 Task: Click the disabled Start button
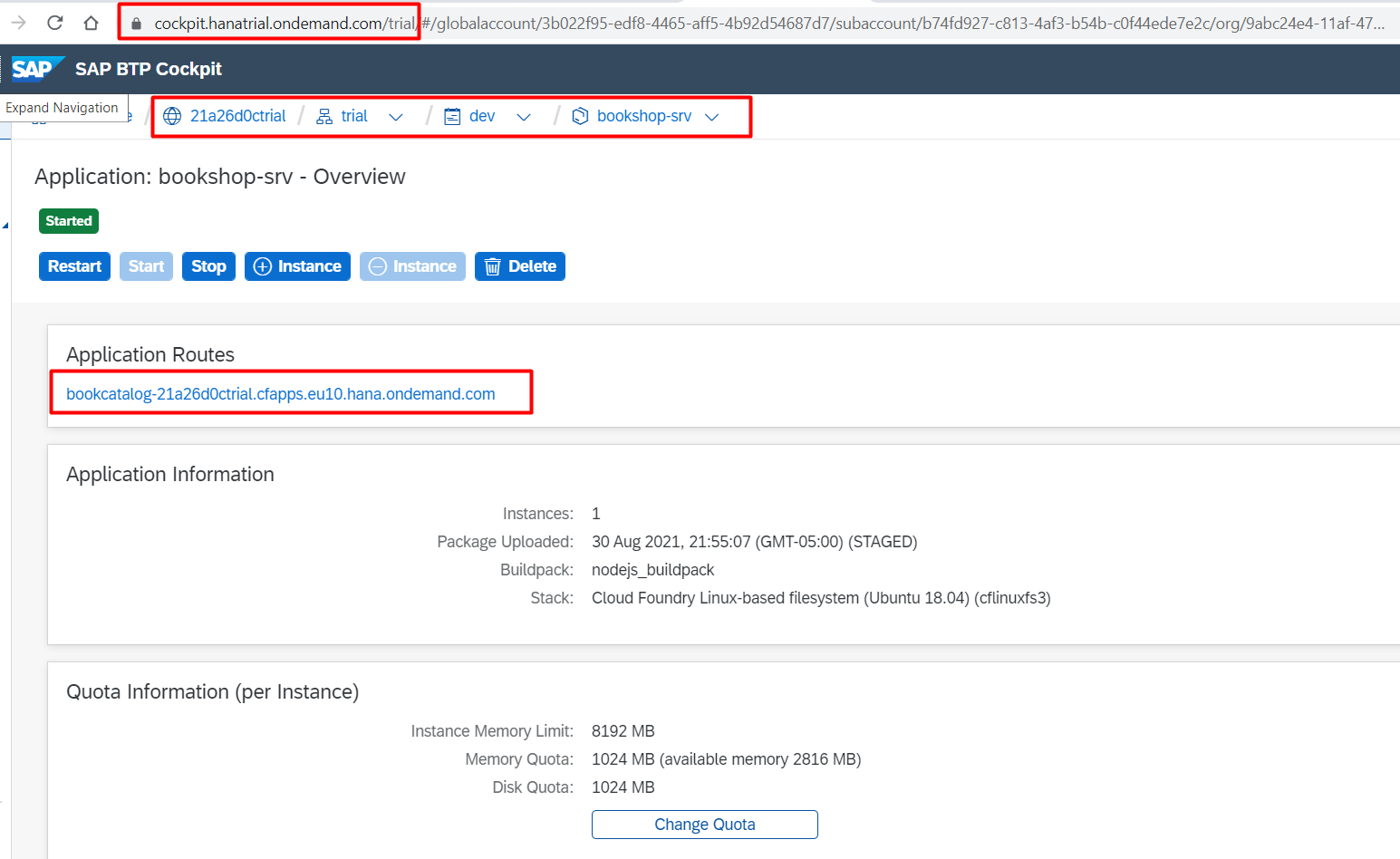[x=146, y=266]
